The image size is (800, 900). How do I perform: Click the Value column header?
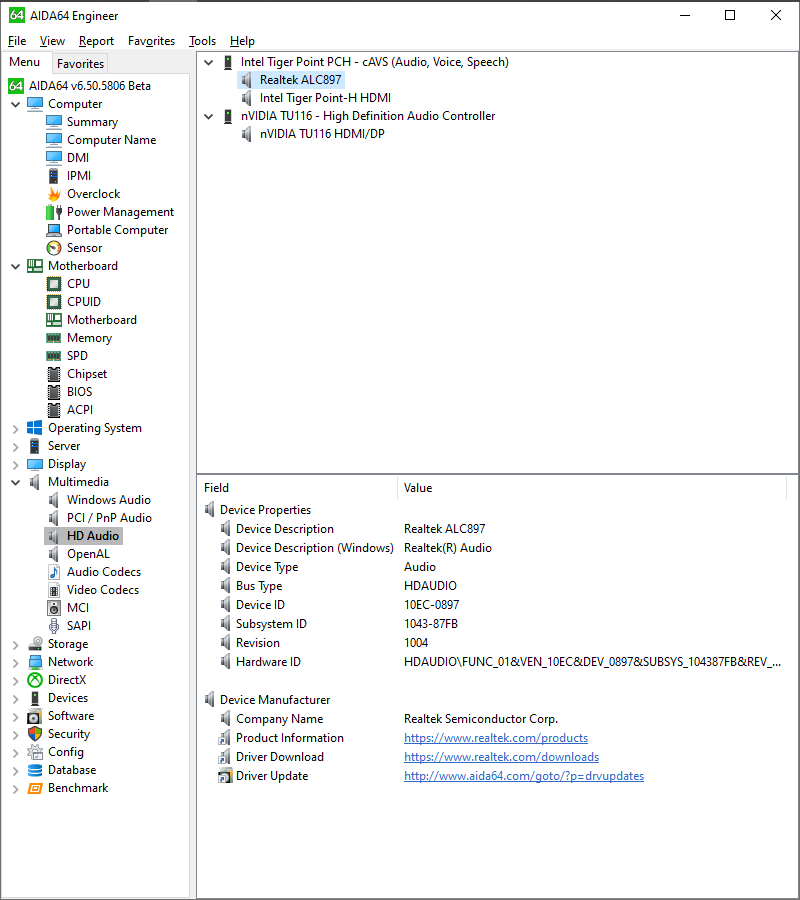point(591,488)
